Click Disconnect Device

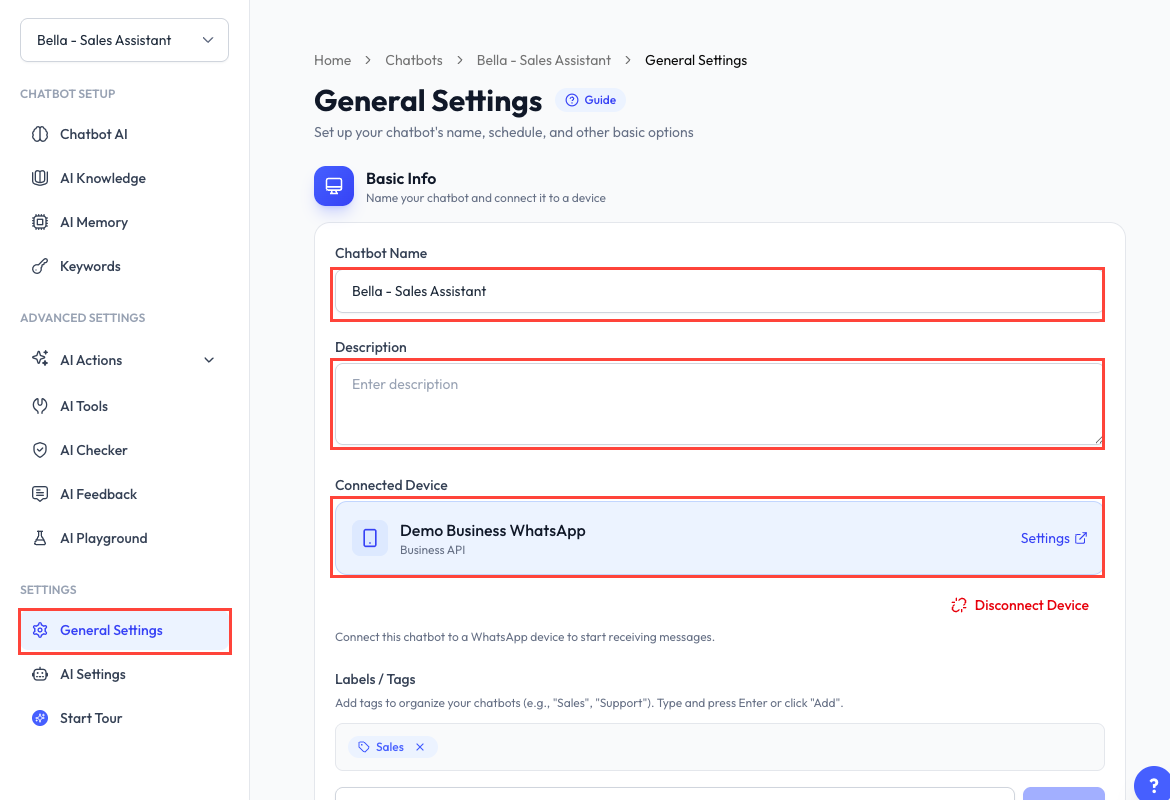[1019, 605]
